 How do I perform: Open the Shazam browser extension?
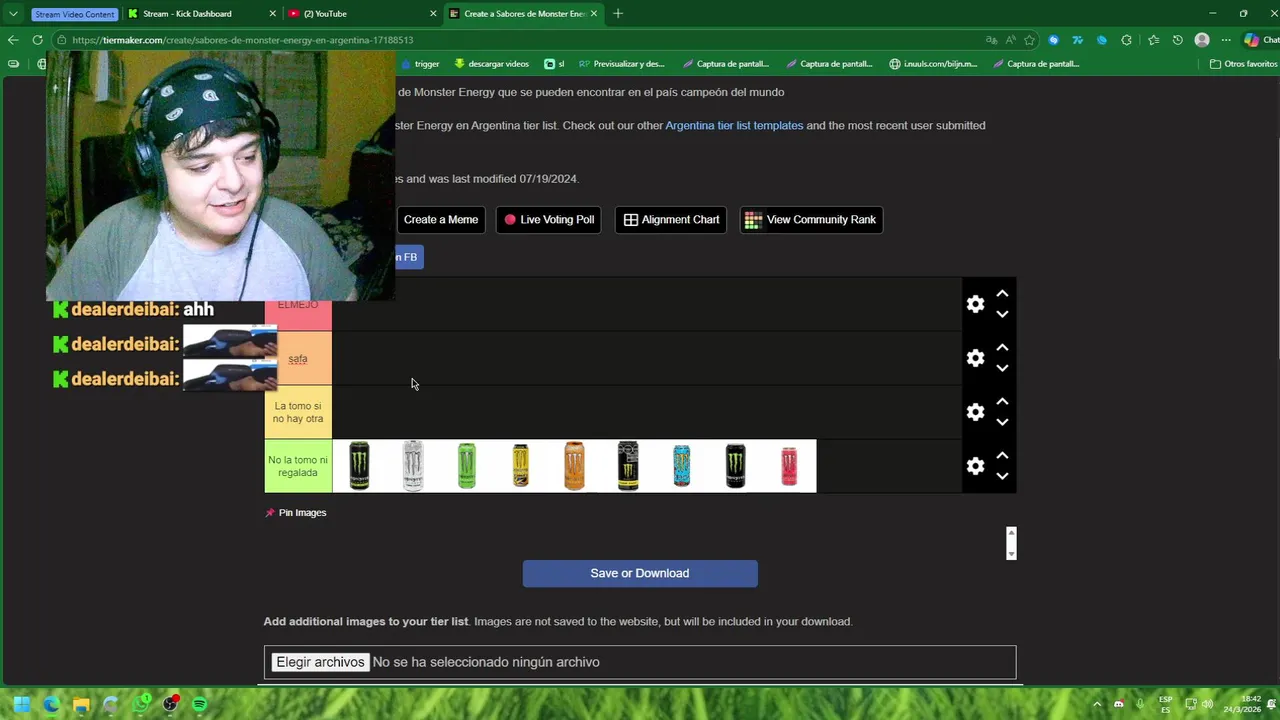point(1054,40)
